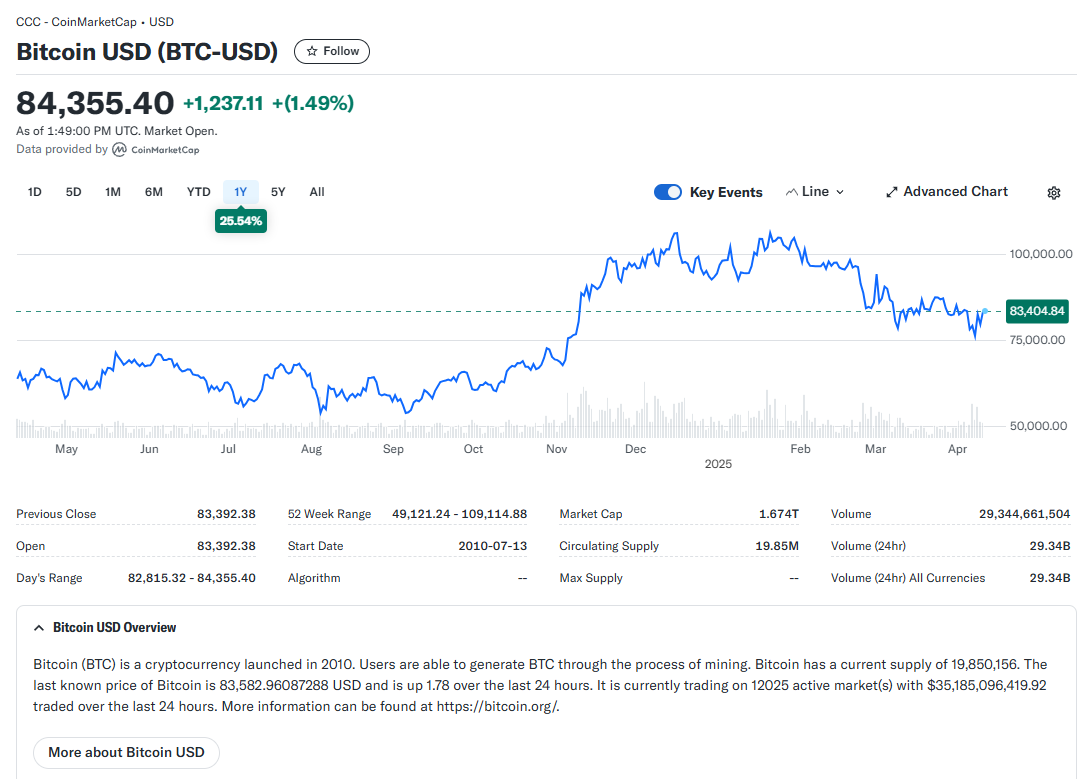
Task: Click the star icon in Follow button
Action: click(312, 51)
